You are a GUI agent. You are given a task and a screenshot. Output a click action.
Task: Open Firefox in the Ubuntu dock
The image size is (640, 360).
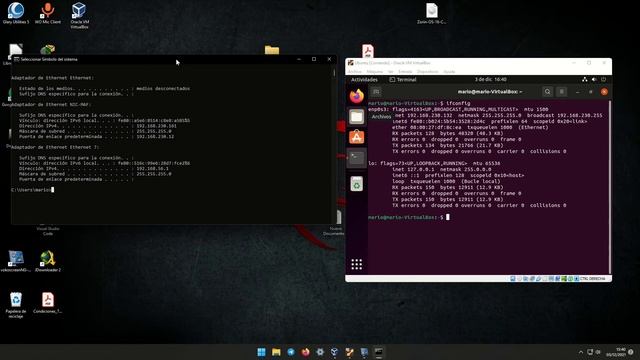(x=356, y=96)
